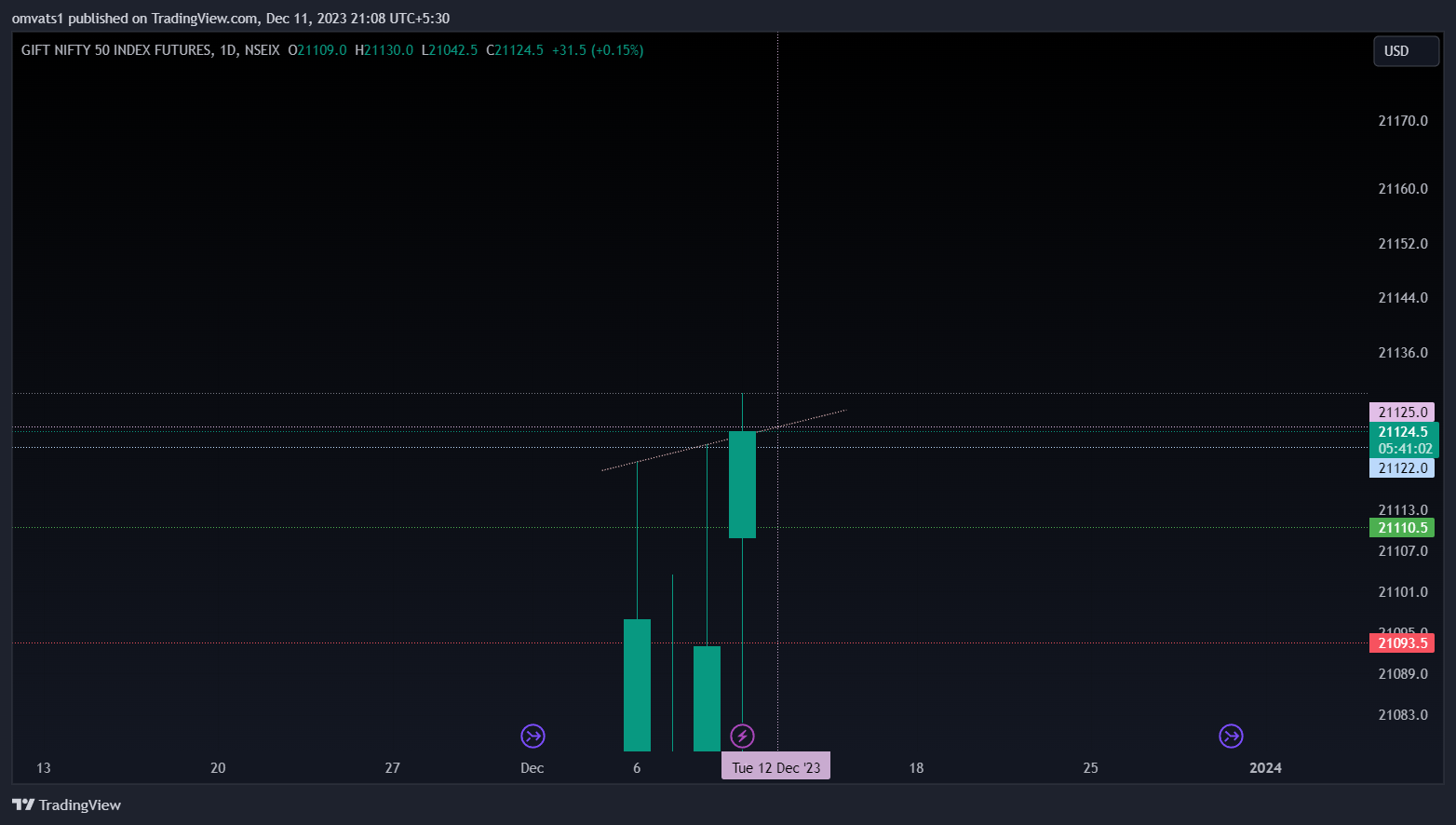Click the 13 date label on time axis
Image resolution: width=1456 pixels, height=825 pixels.
click(x=44, y=768)
